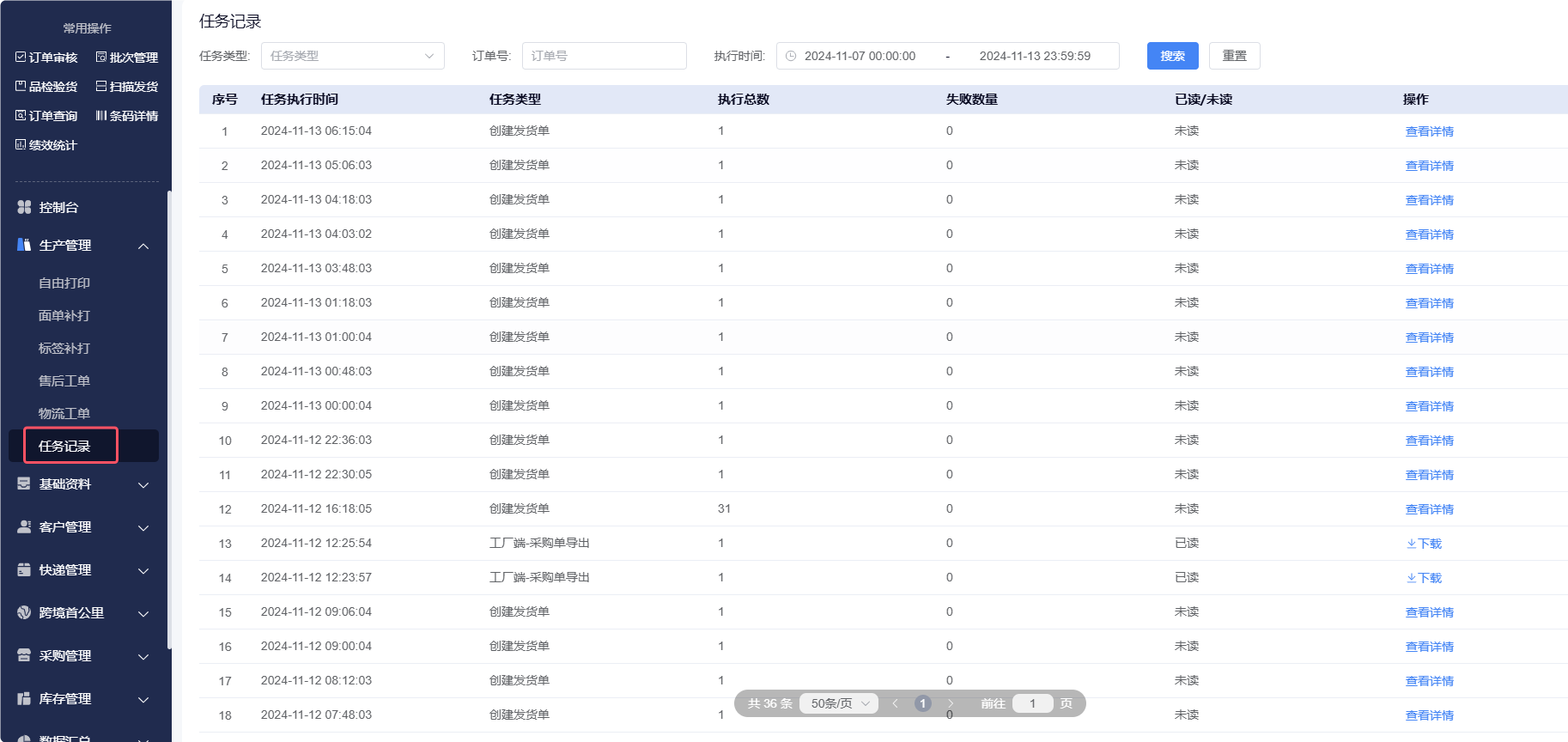
Task: Expand the 客户管理 menu section
Action: pos(143,528)
